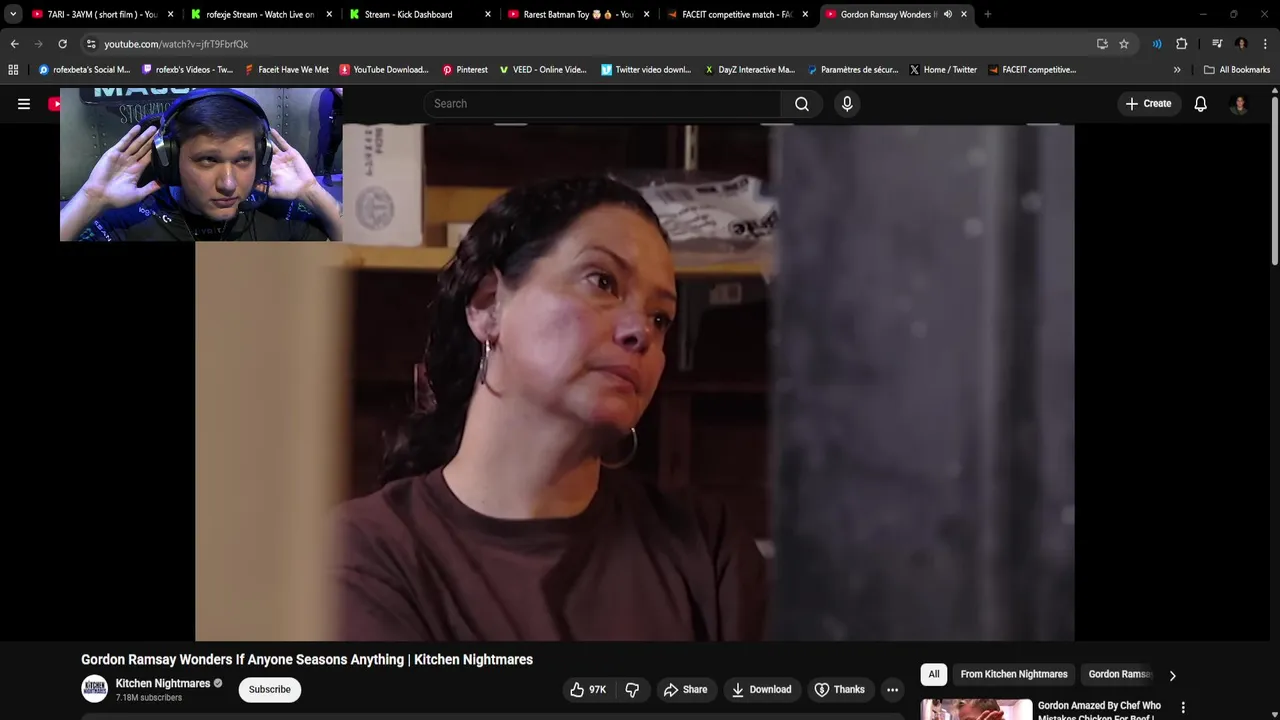Open FACEIT competitive... bookmark

pos(1032,70)
